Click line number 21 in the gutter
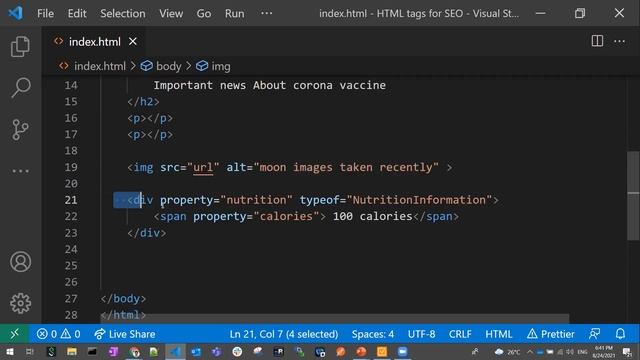Image resolution: width=640 pixels, height=360 pixels. pyautogui.click(x=71, y=200)
